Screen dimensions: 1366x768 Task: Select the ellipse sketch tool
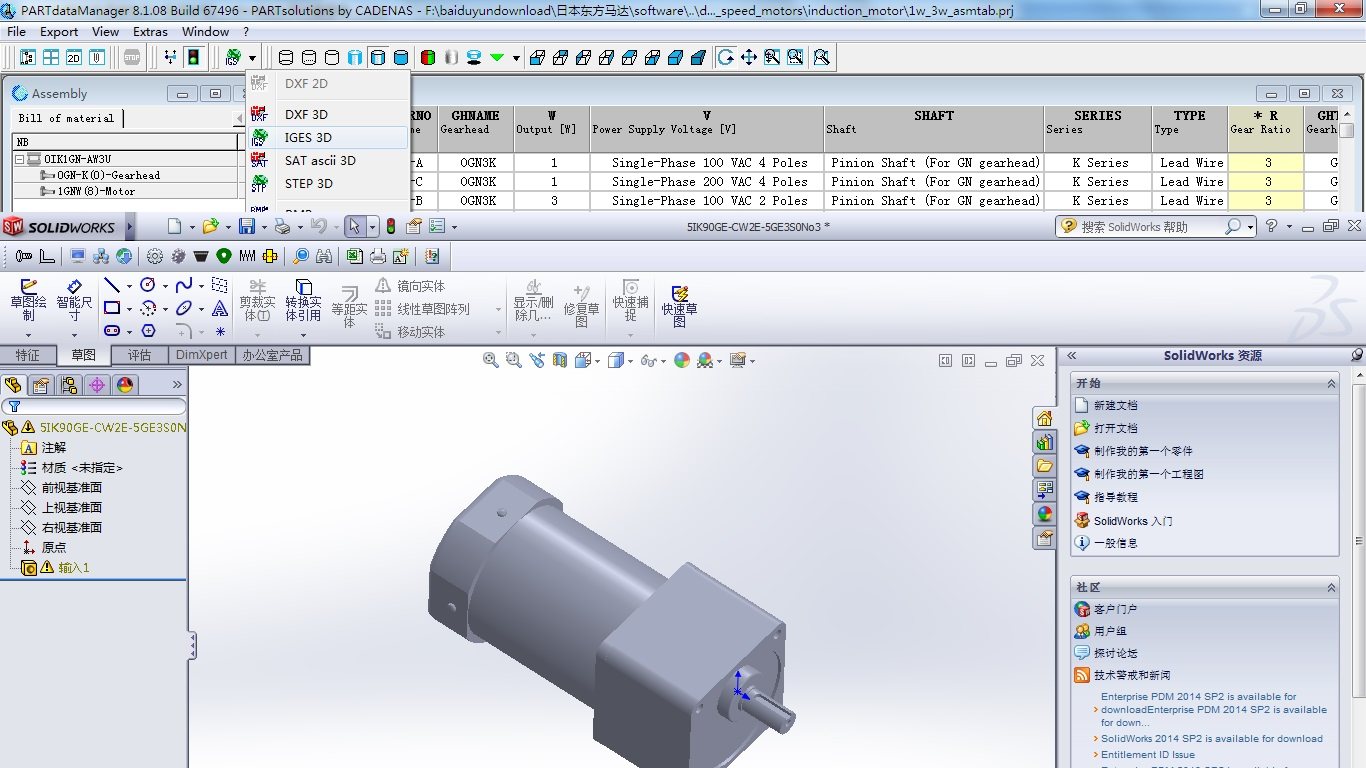(184, 308)
